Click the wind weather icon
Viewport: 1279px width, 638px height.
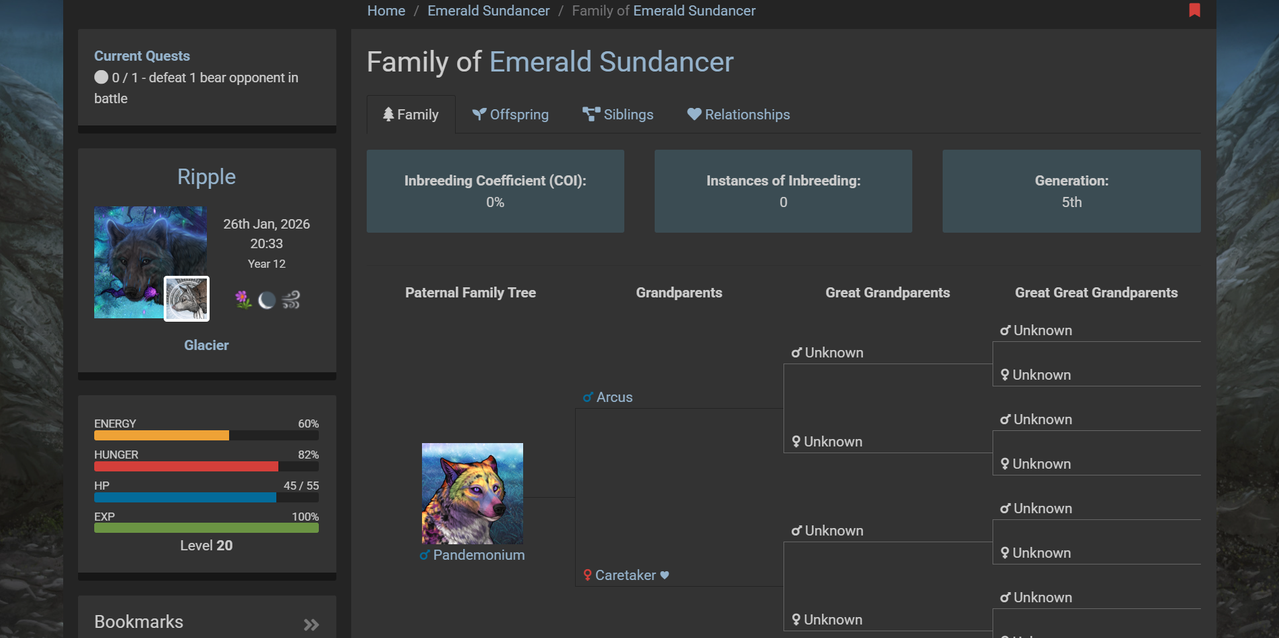point(291,300)
